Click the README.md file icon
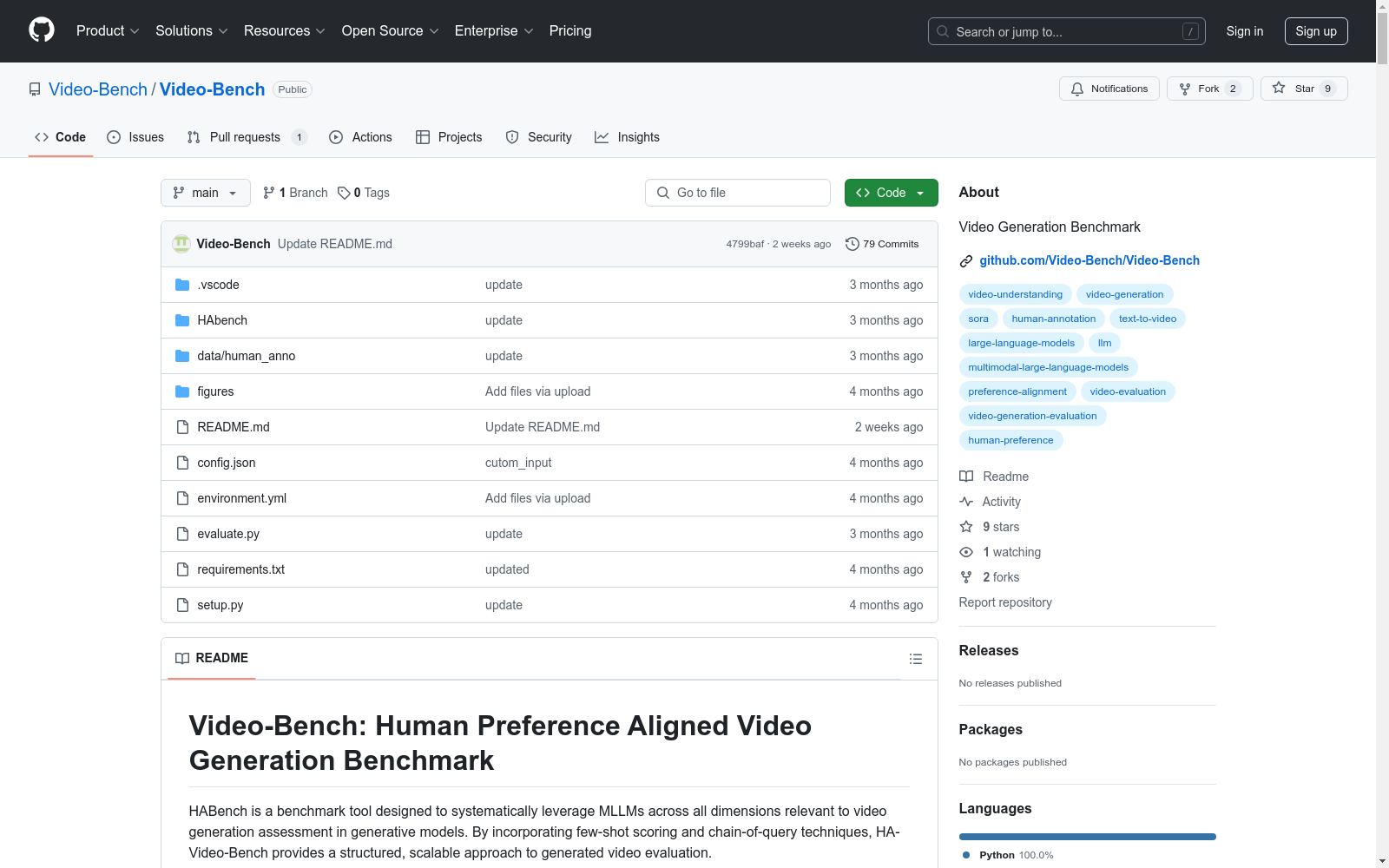This screenshot has height=868, width=1389. 182,427
